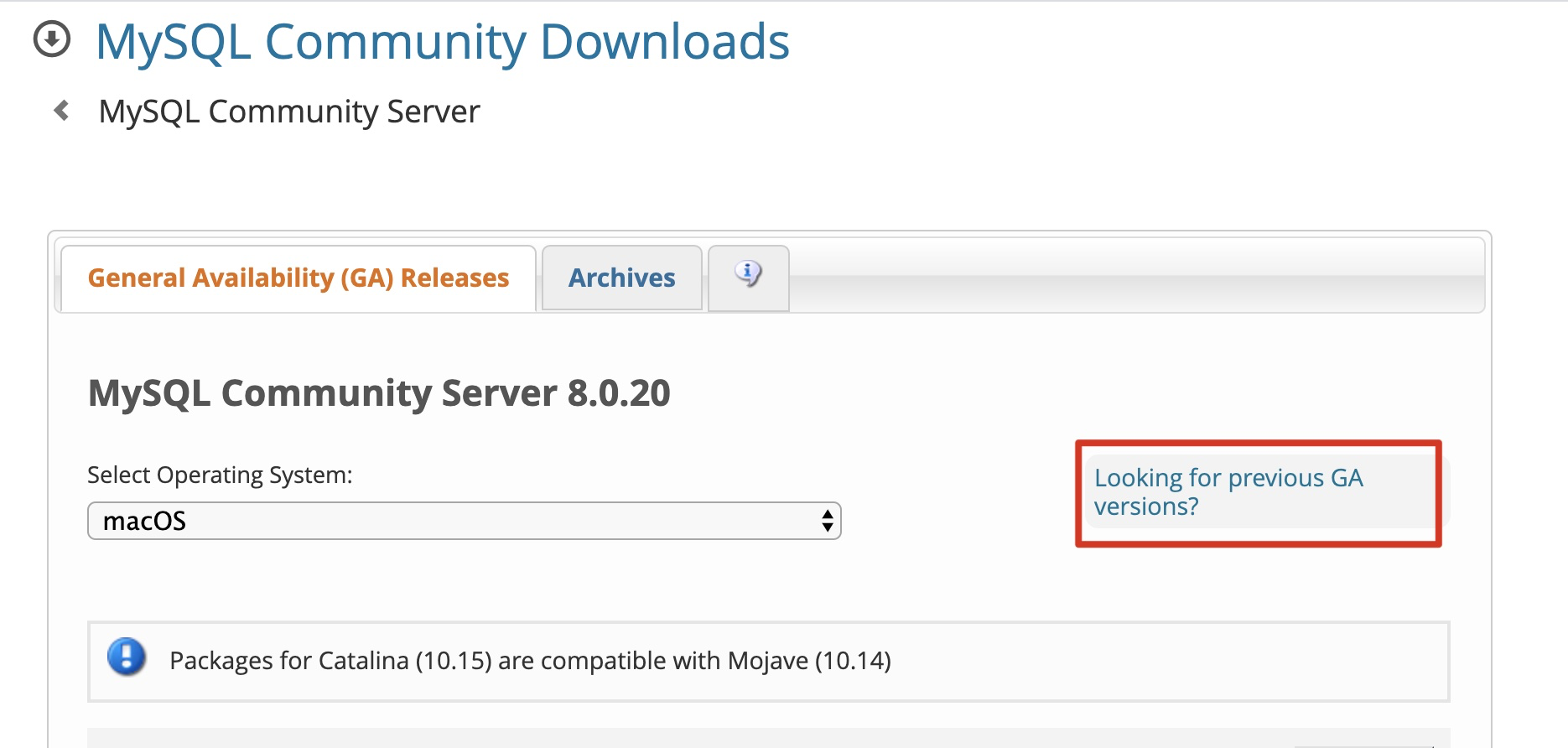Select the General Availability (GA) Releases tab

click(x=299, y=278)
